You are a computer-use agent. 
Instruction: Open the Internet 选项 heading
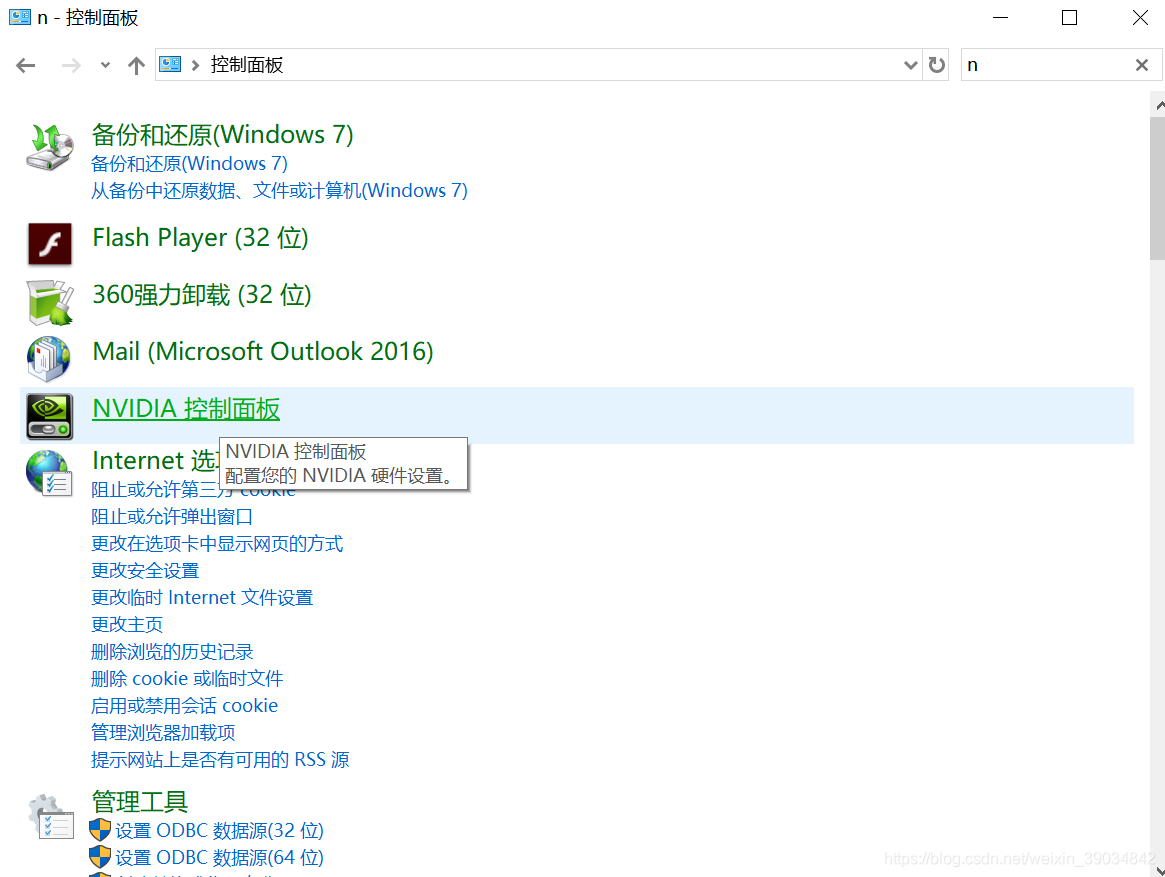[155, 460]
